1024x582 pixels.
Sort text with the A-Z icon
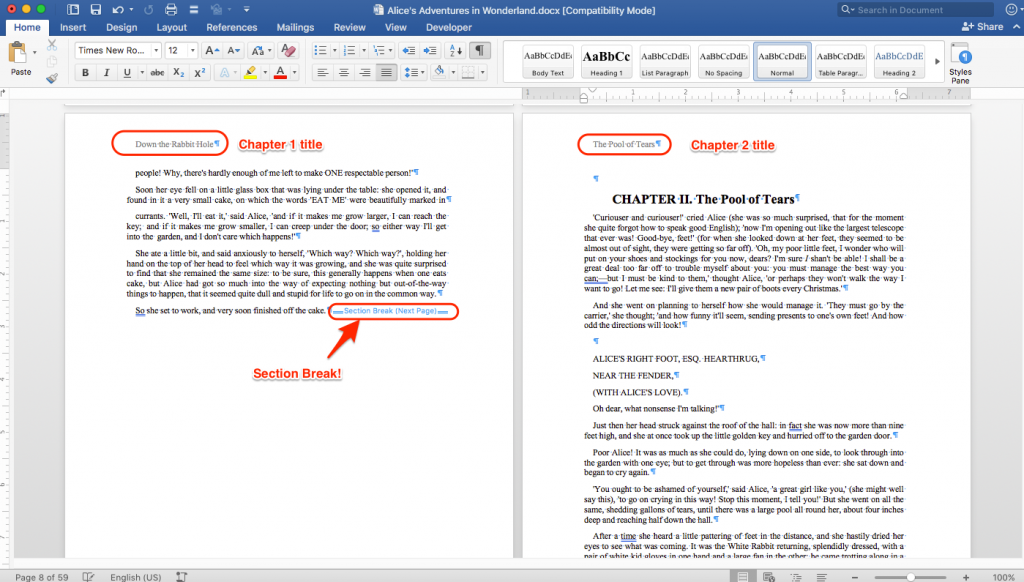[455, 50]
